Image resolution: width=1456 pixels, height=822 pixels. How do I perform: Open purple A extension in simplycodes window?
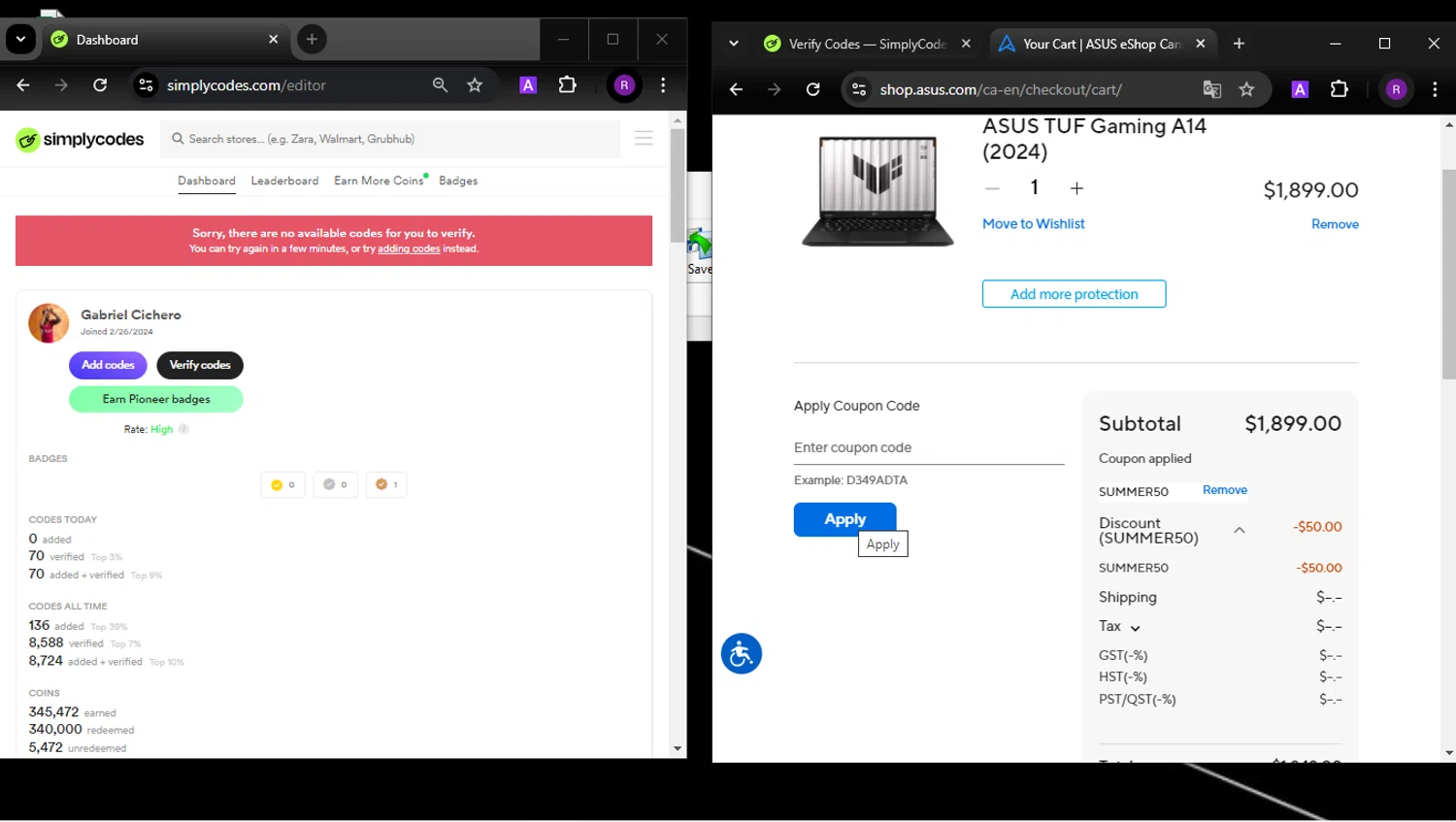[x=528, y=85]
